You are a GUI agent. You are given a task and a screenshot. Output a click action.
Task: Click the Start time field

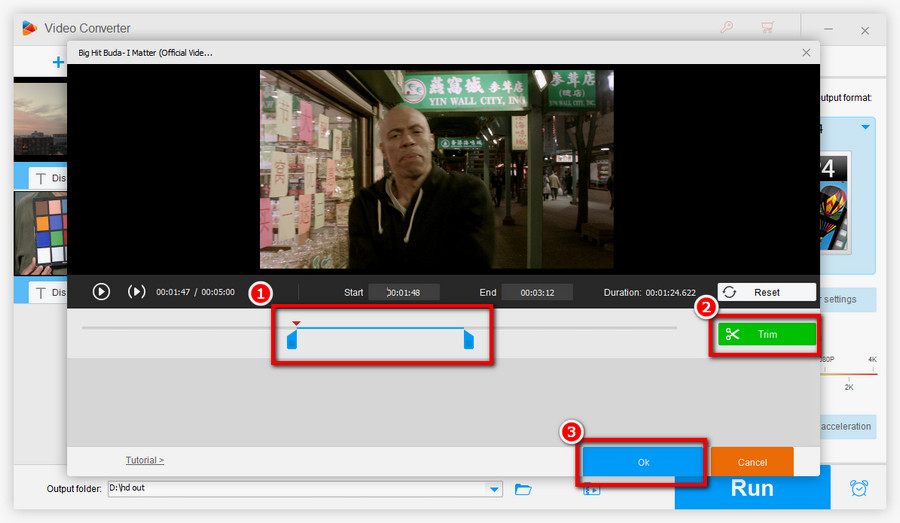pyautogui.click(x=404, y=292)
